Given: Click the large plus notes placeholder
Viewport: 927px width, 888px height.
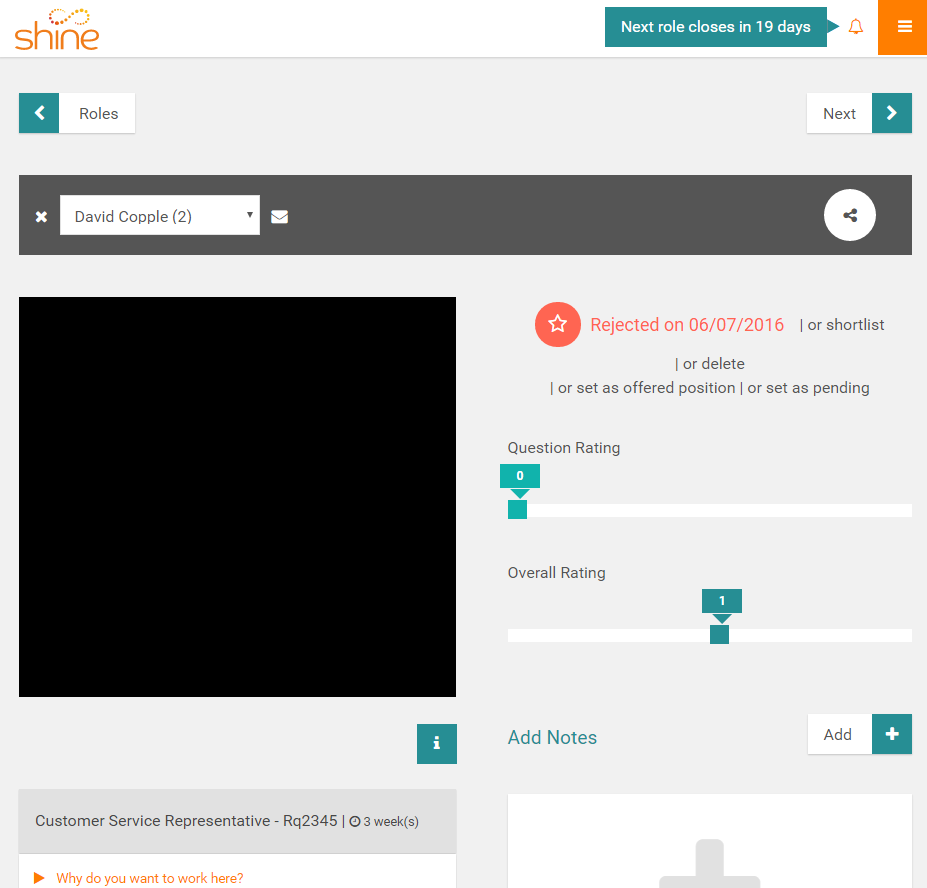Looking at the screenshot, I should coord(709,863).
